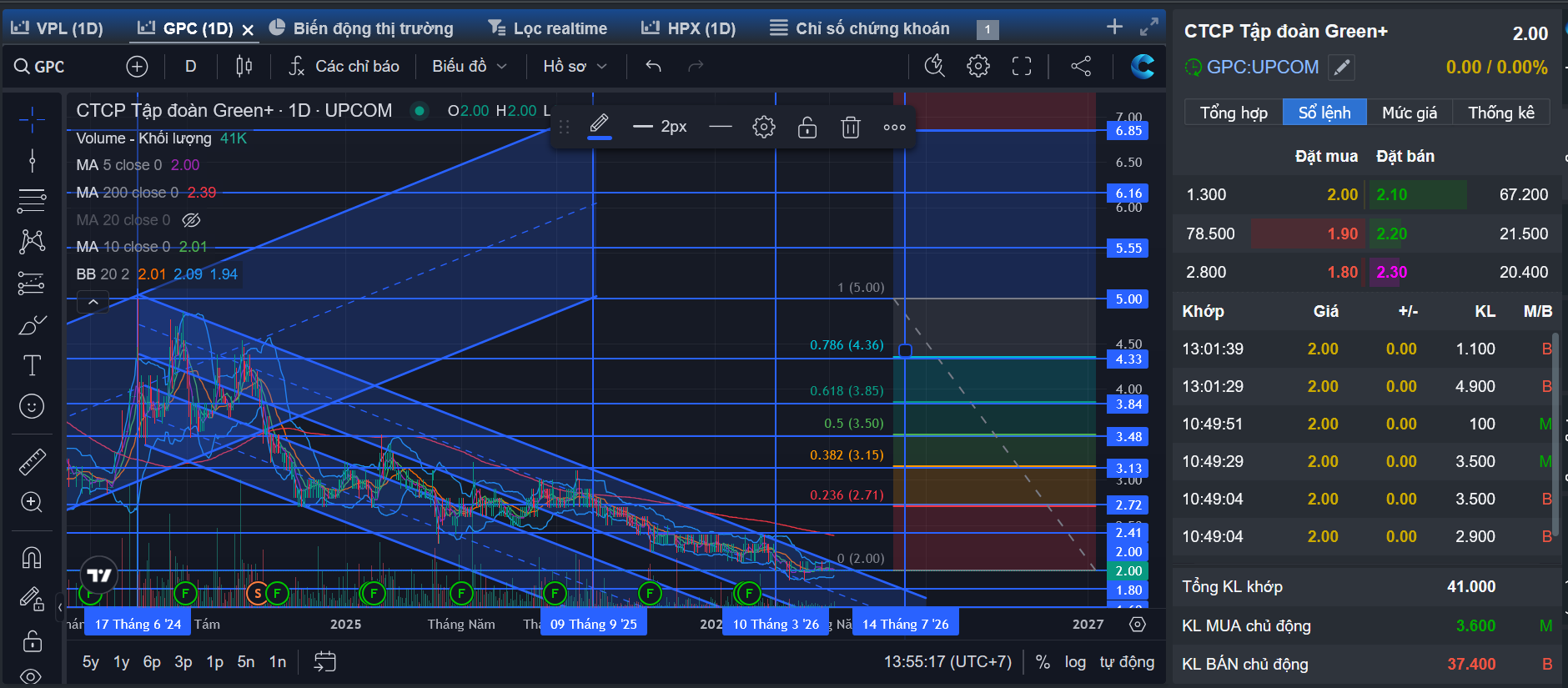Toggle lock all drawings in left sidebar
The height and width of the screenshot is (688, 1568).
[32, 640]
